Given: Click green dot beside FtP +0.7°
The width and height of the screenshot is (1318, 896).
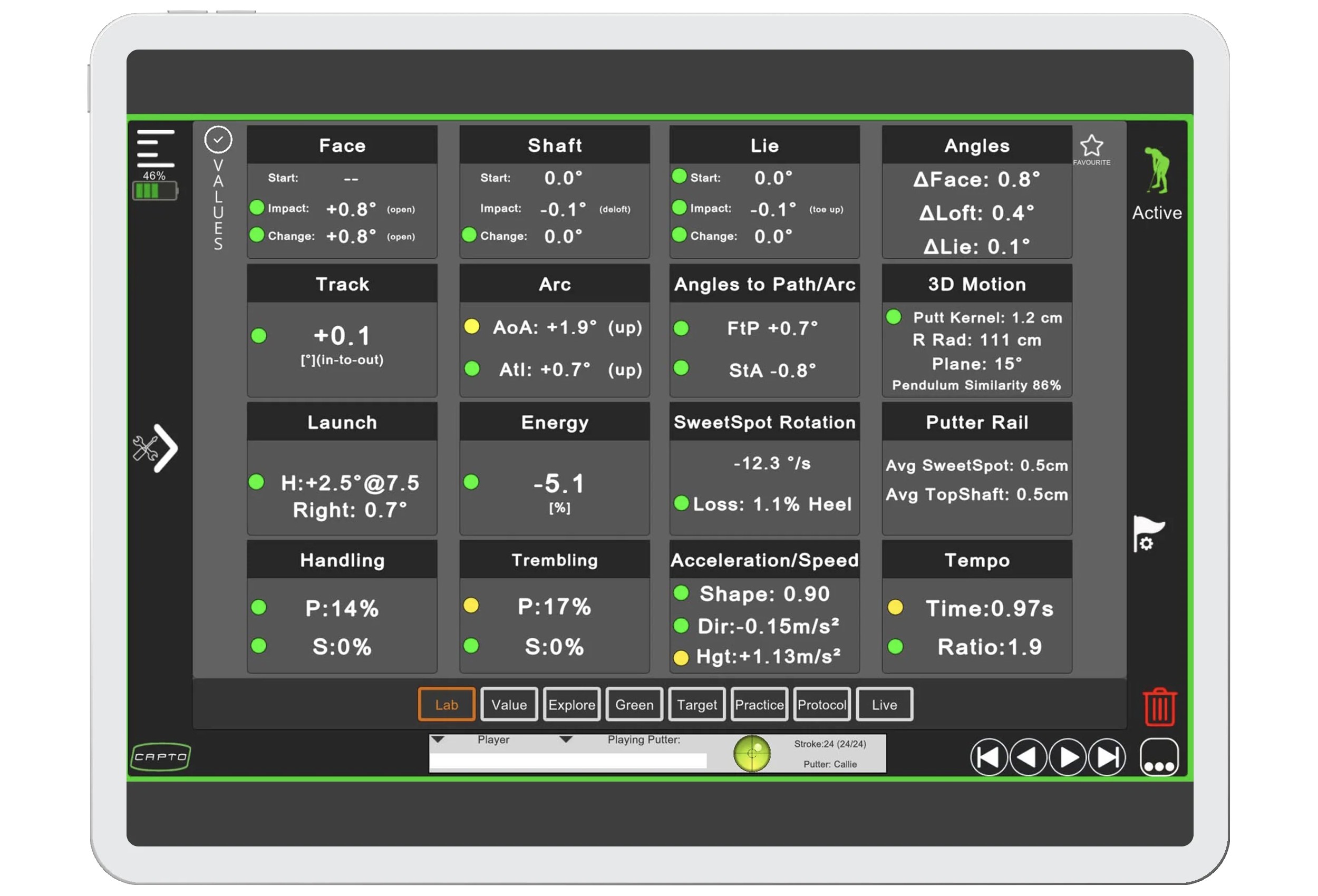Looking at the screenshot, I should [681, 328].
